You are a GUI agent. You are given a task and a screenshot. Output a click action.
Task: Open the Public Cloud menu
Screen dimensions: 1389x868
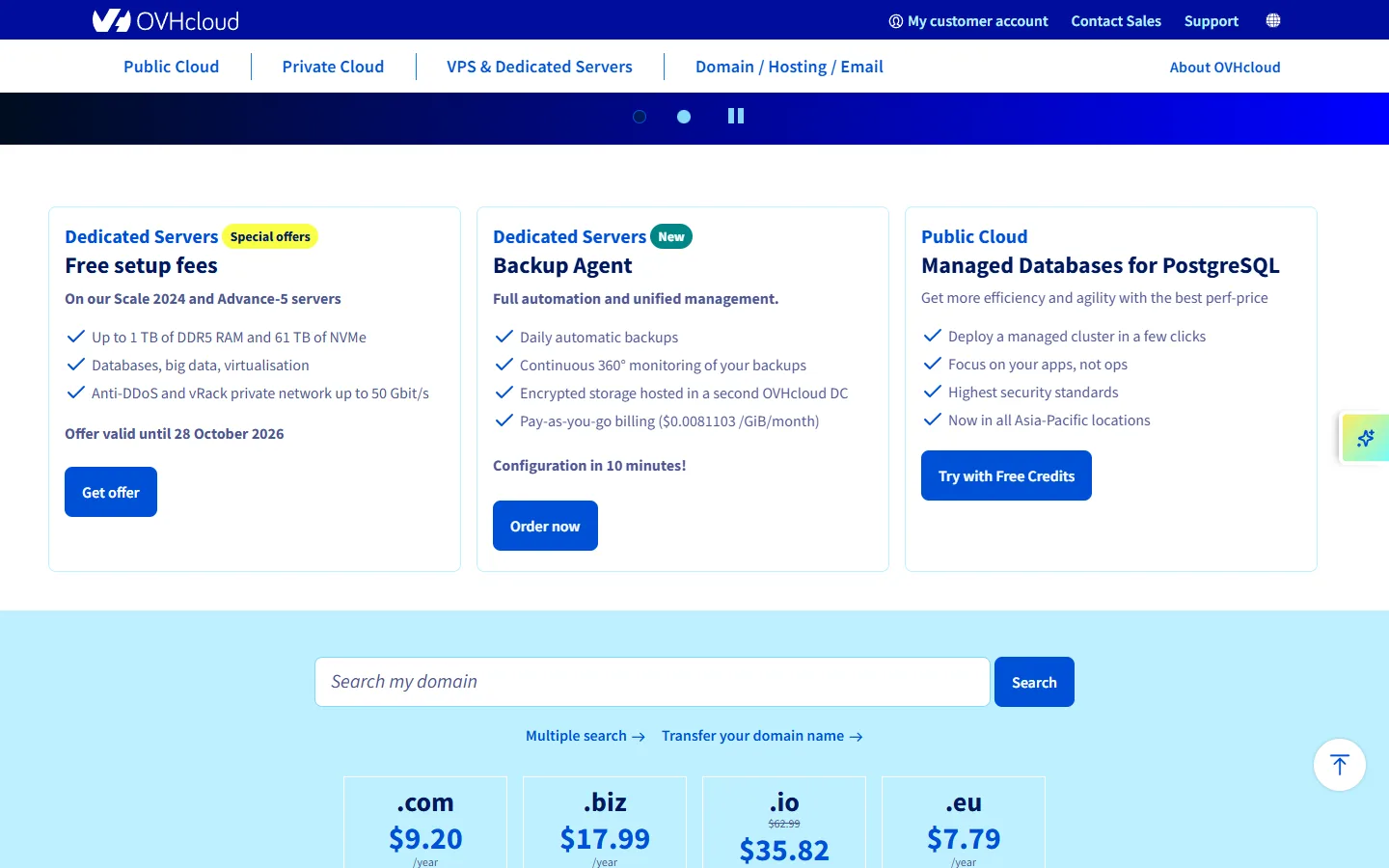[x=172, y=67]
